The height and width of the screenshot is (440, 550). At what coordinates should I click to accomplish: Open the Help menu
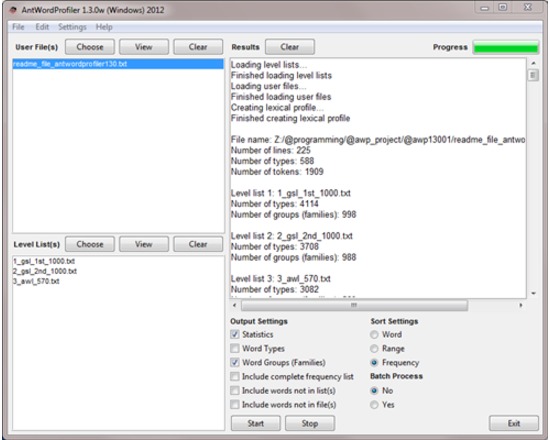point(104,27)
